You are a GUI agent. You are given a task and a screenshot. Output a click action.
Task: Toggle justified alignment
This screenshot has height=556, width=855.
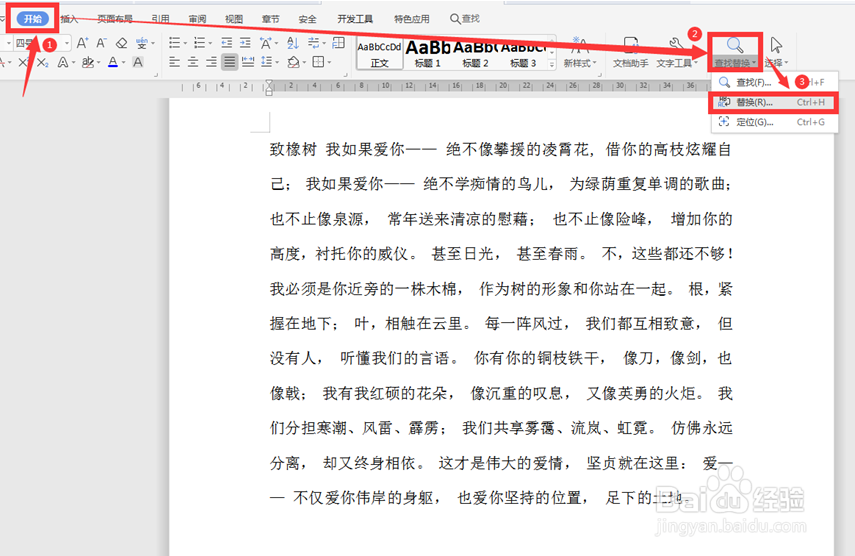[230, 62]
